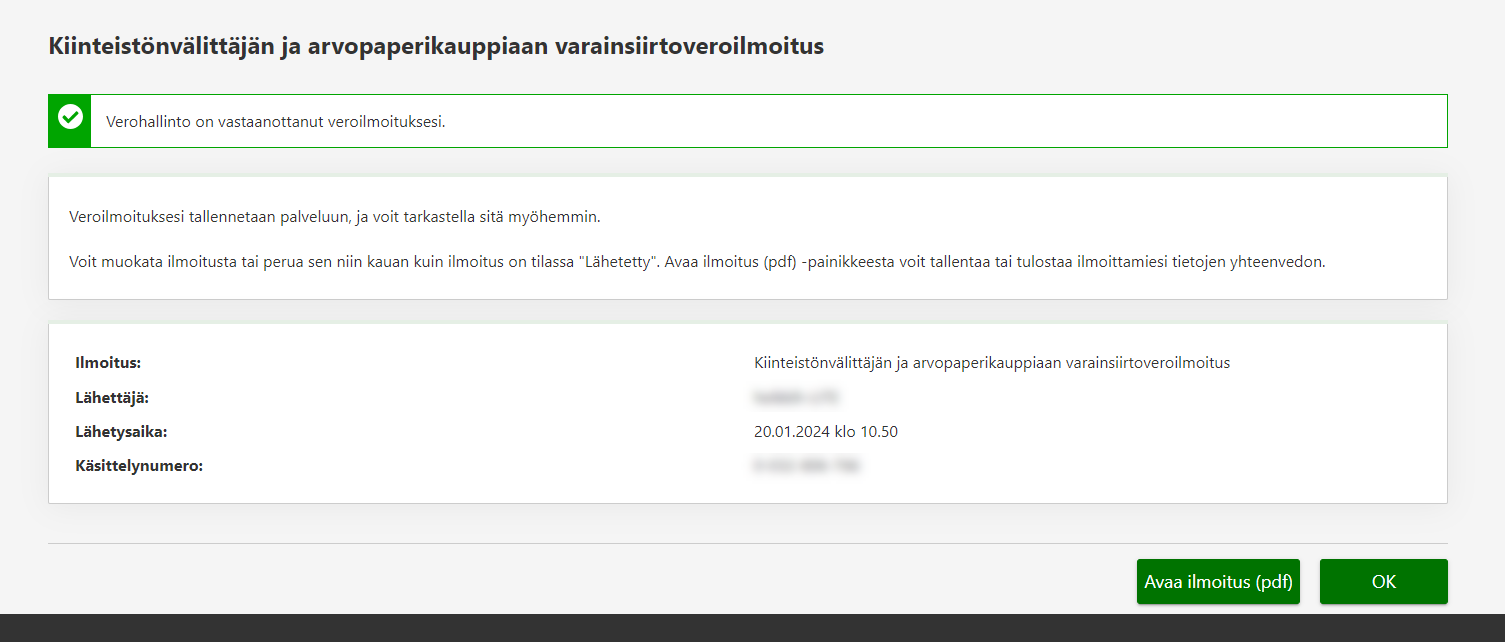
Task: Select the 'Lähettäjä:' field label
Action: click(112, 398)
